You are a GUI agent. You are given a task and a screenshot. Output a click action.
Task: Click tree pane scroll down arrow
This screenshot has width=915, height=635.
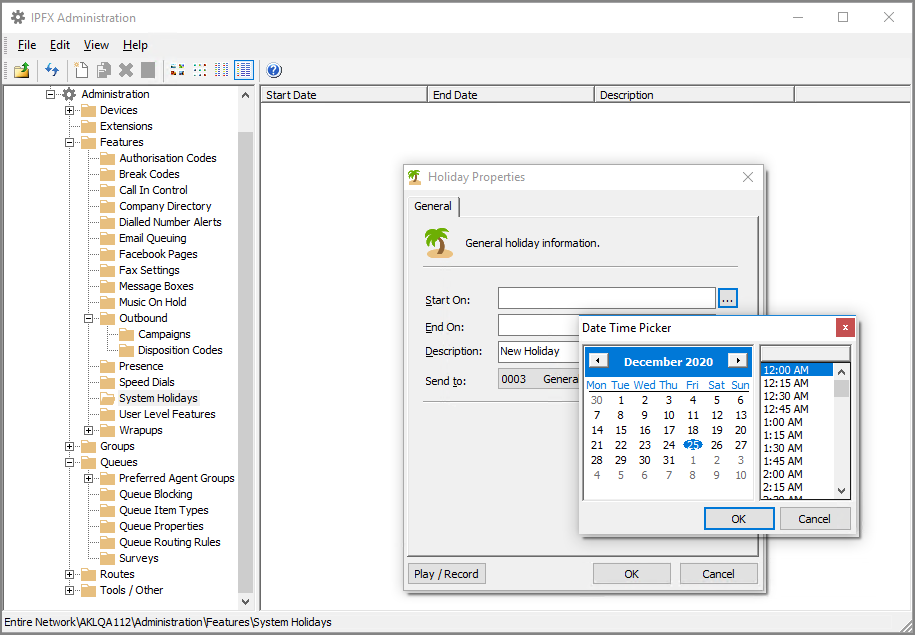246,601
